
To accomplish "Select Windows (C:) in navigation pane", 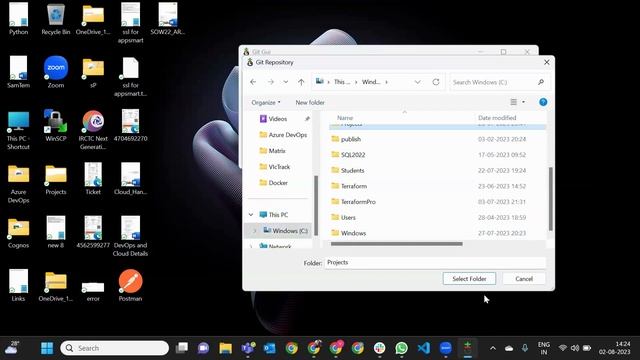I will click(x=285, y=231).
